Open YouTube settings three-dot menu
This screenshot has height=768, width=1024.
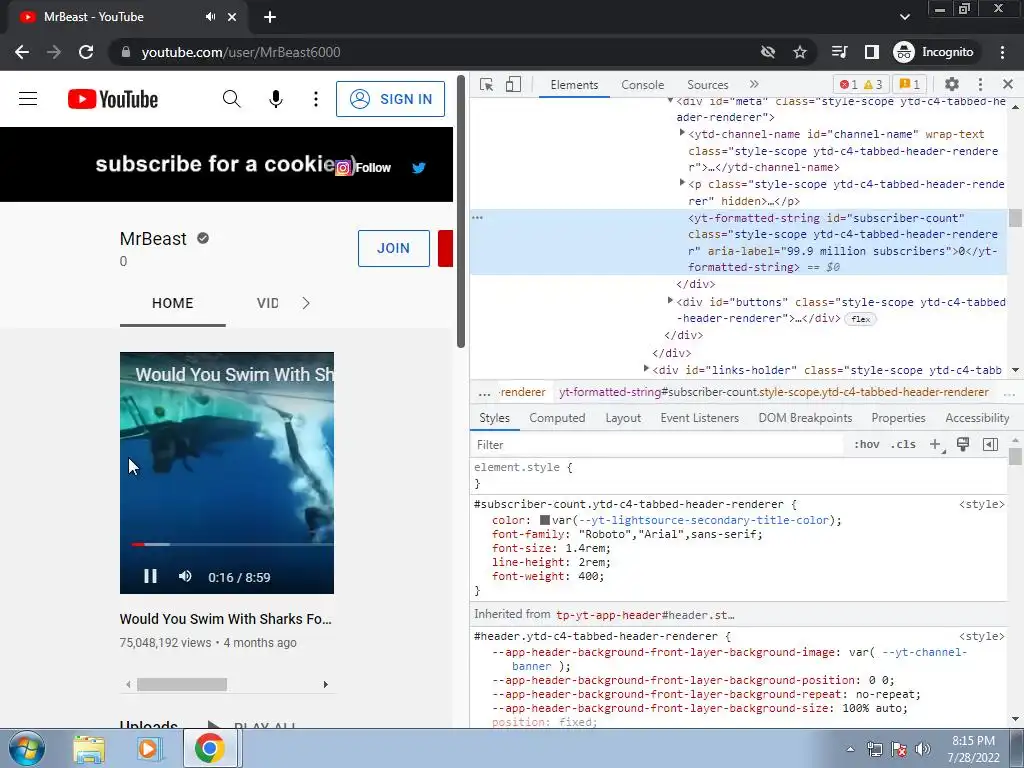click(316, 99)
